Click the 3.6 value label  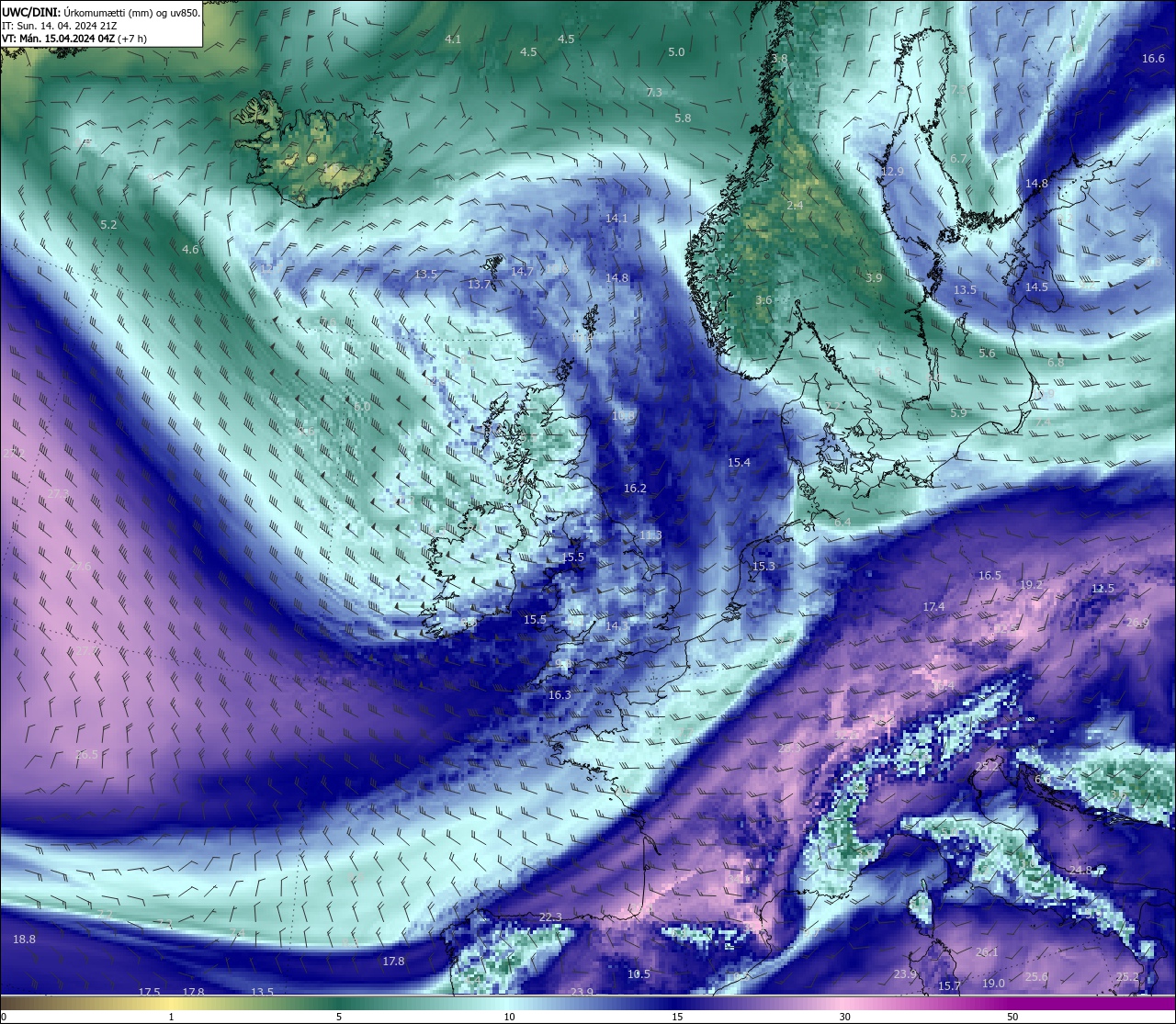tap(763, 300)
